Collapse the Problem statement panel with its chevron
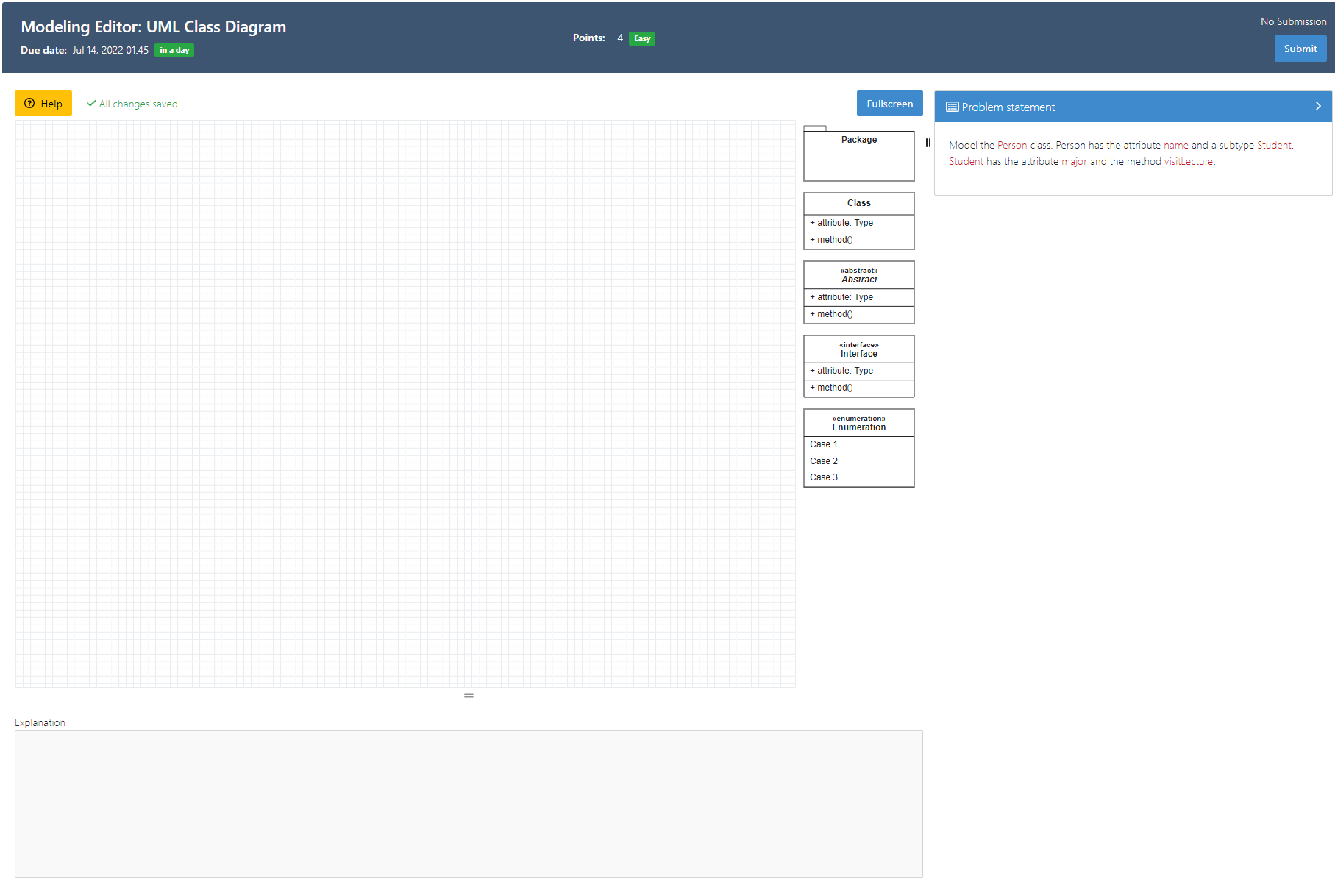The image size is (1335, 896). pyautogui.click(x=1317, y=106)
